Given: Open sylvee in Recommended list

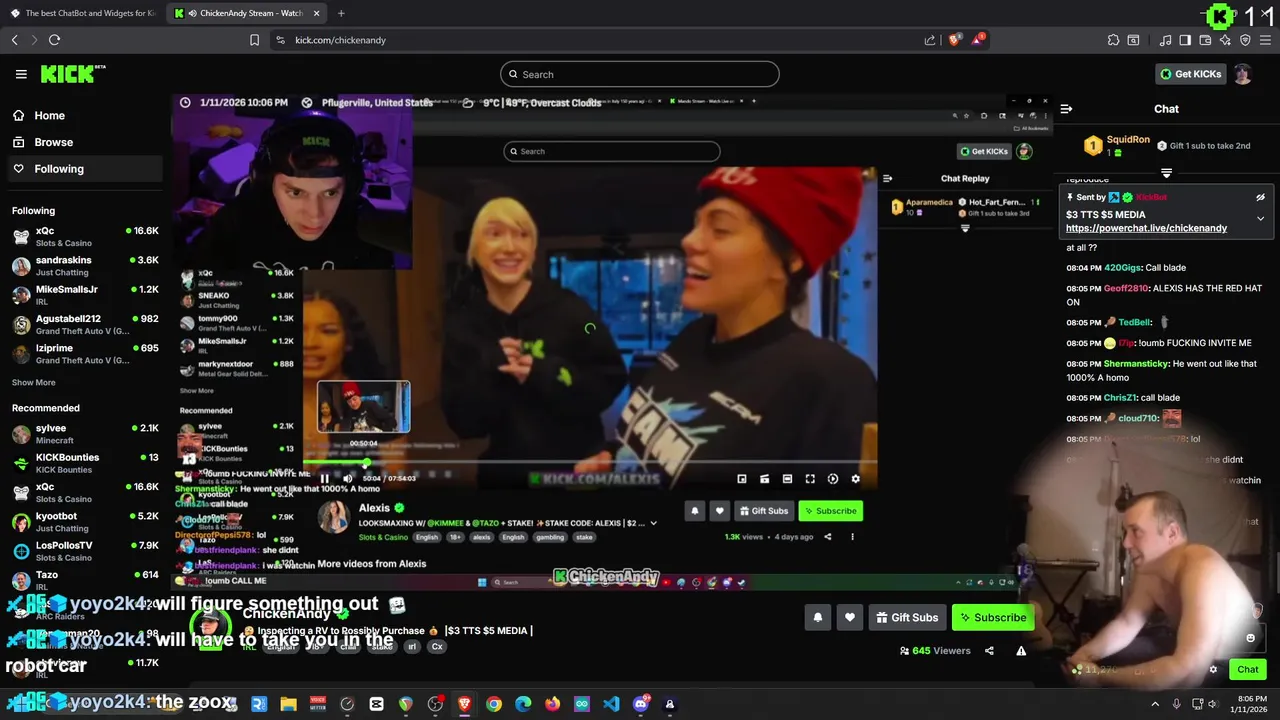Looking at the screenshot, I should coord(85,433).
